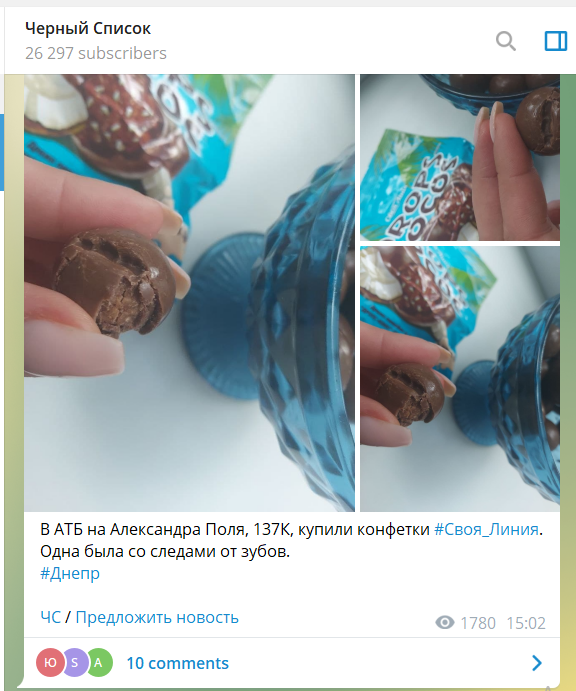Open the search icon in channel header

(x=505, y=41)
